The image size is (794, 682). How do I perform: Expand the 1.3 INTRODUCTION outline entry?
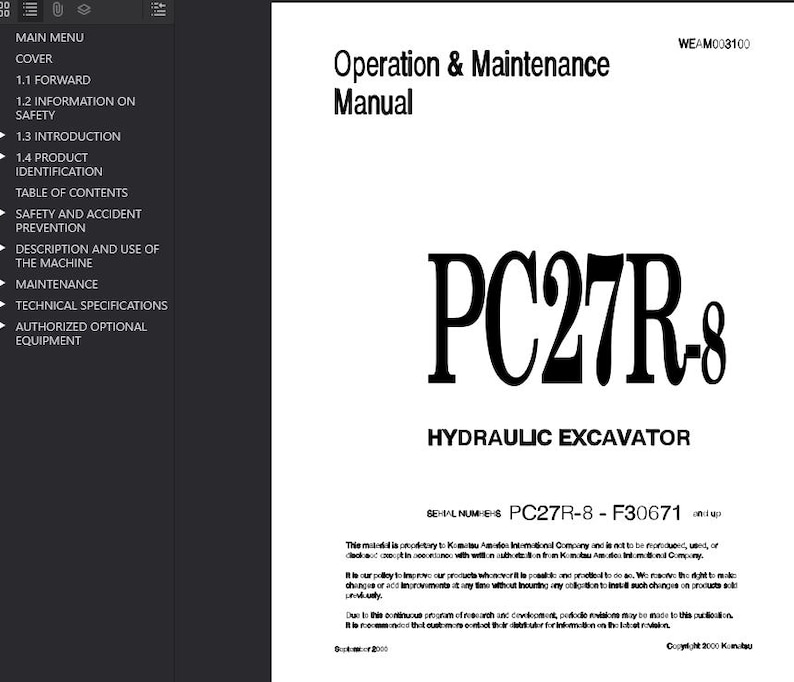pyautogui.click(x=3, y=135)
